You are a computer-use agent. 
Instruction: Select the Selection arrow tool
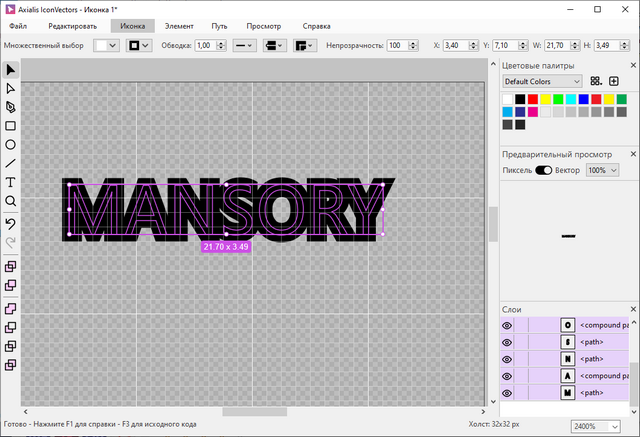coord(11,70)
